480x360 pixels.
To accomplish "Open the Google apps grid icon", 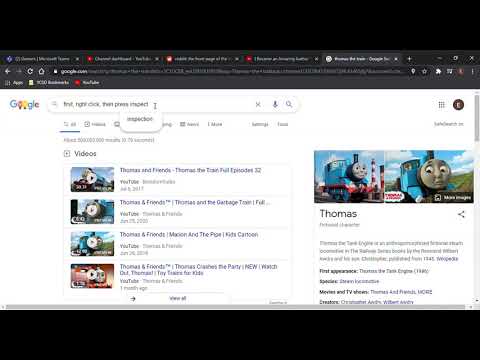I will pyautogui.click(x=441, y=105).
